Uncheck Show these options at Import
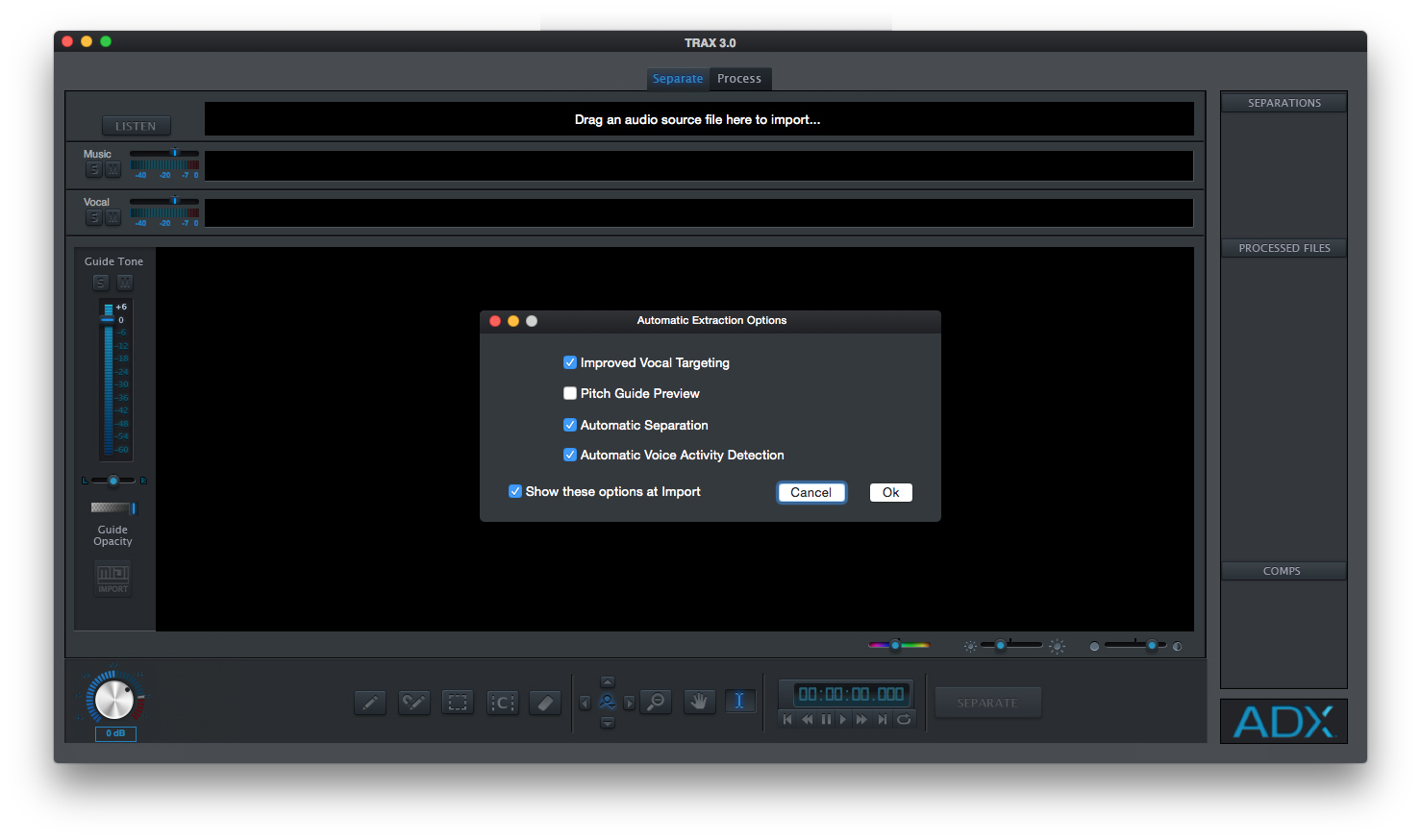The height and width of the screenshot is (840, 1421). pos(515,491)
